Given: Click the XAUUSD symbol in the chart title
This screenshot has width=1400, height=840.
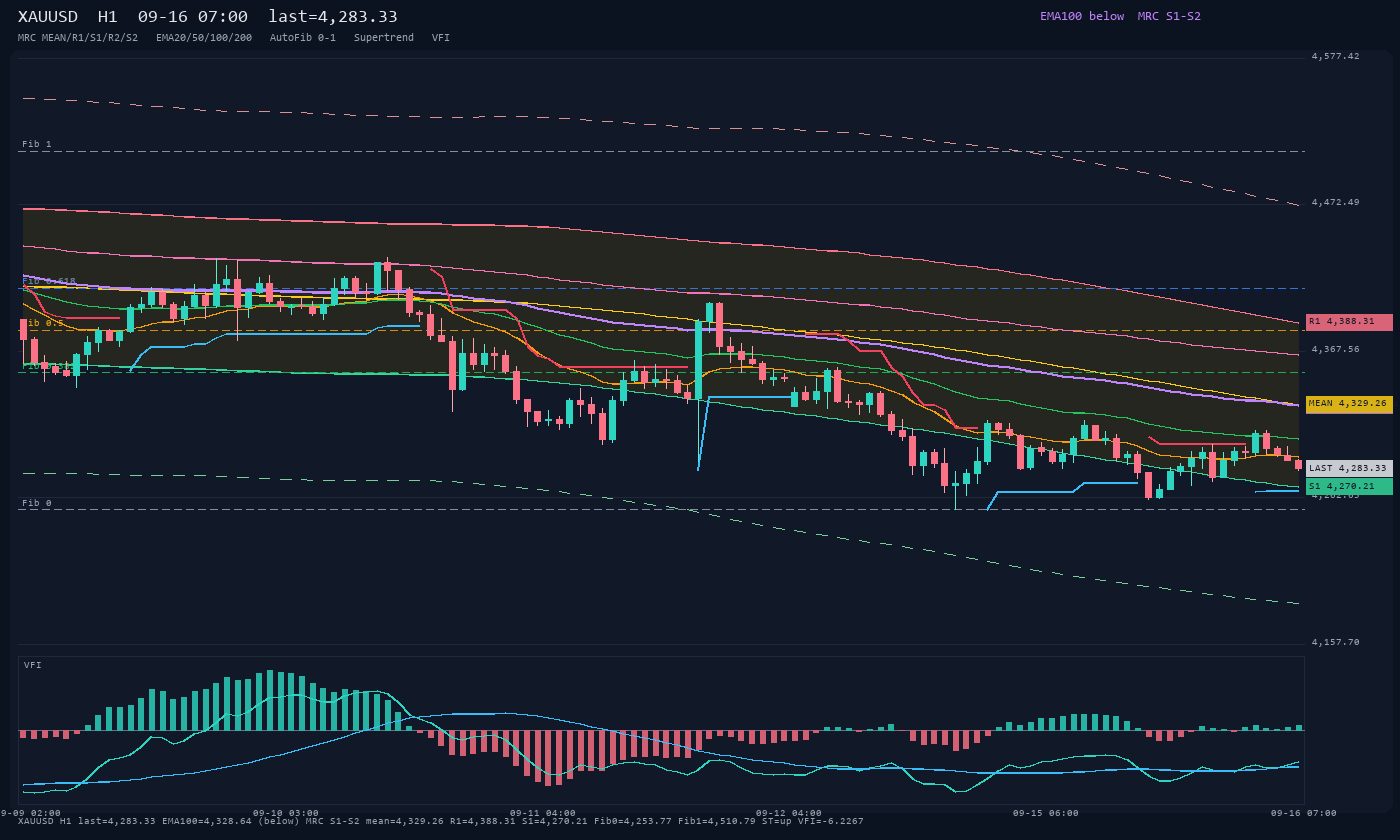Looking at the screenshot, I should [x=50, y=17].
